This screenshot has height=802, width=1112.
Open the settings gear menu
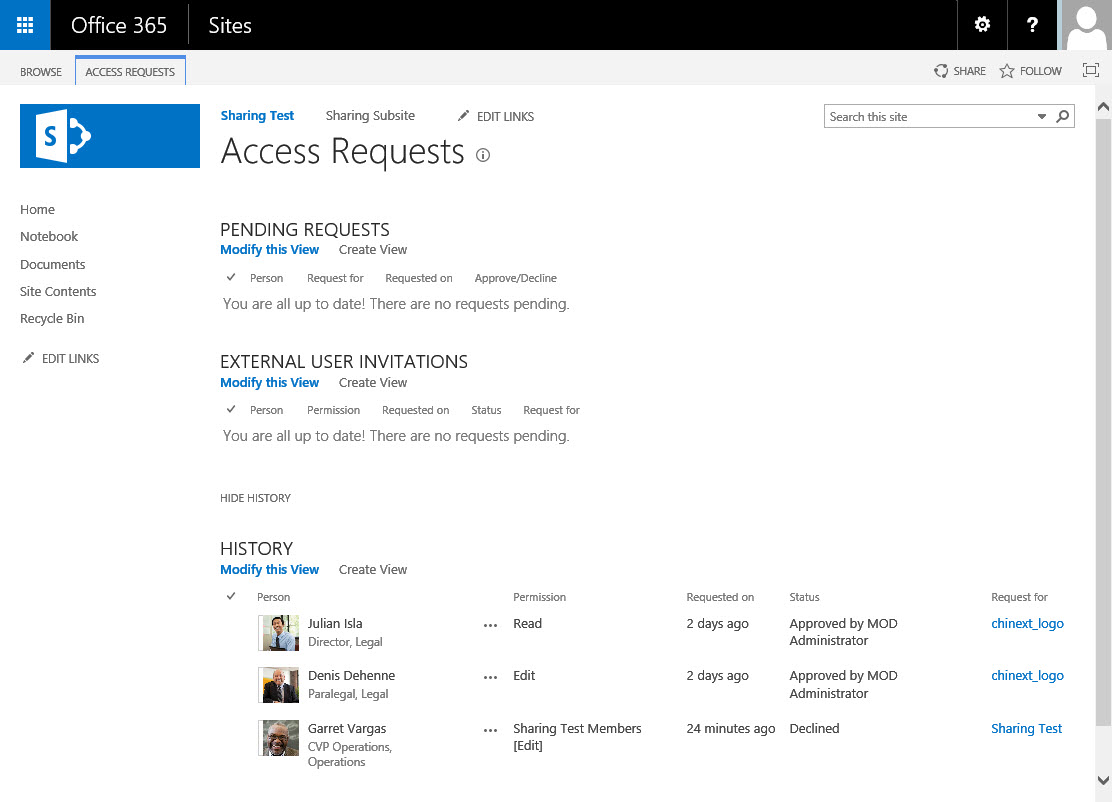[x=982, y=25]
